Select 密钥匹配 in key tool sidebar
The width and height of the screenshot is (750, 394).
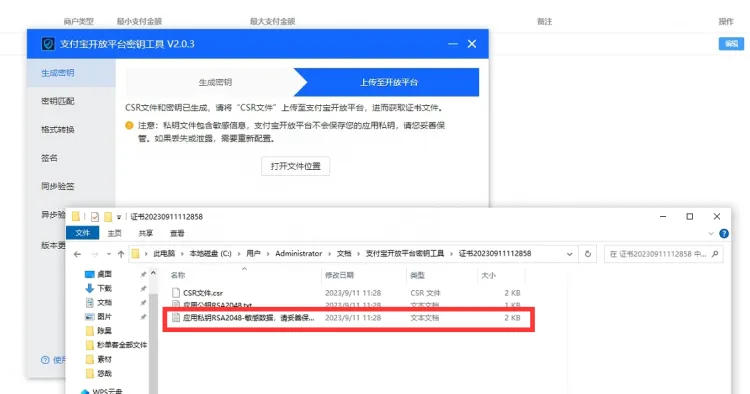57,101
